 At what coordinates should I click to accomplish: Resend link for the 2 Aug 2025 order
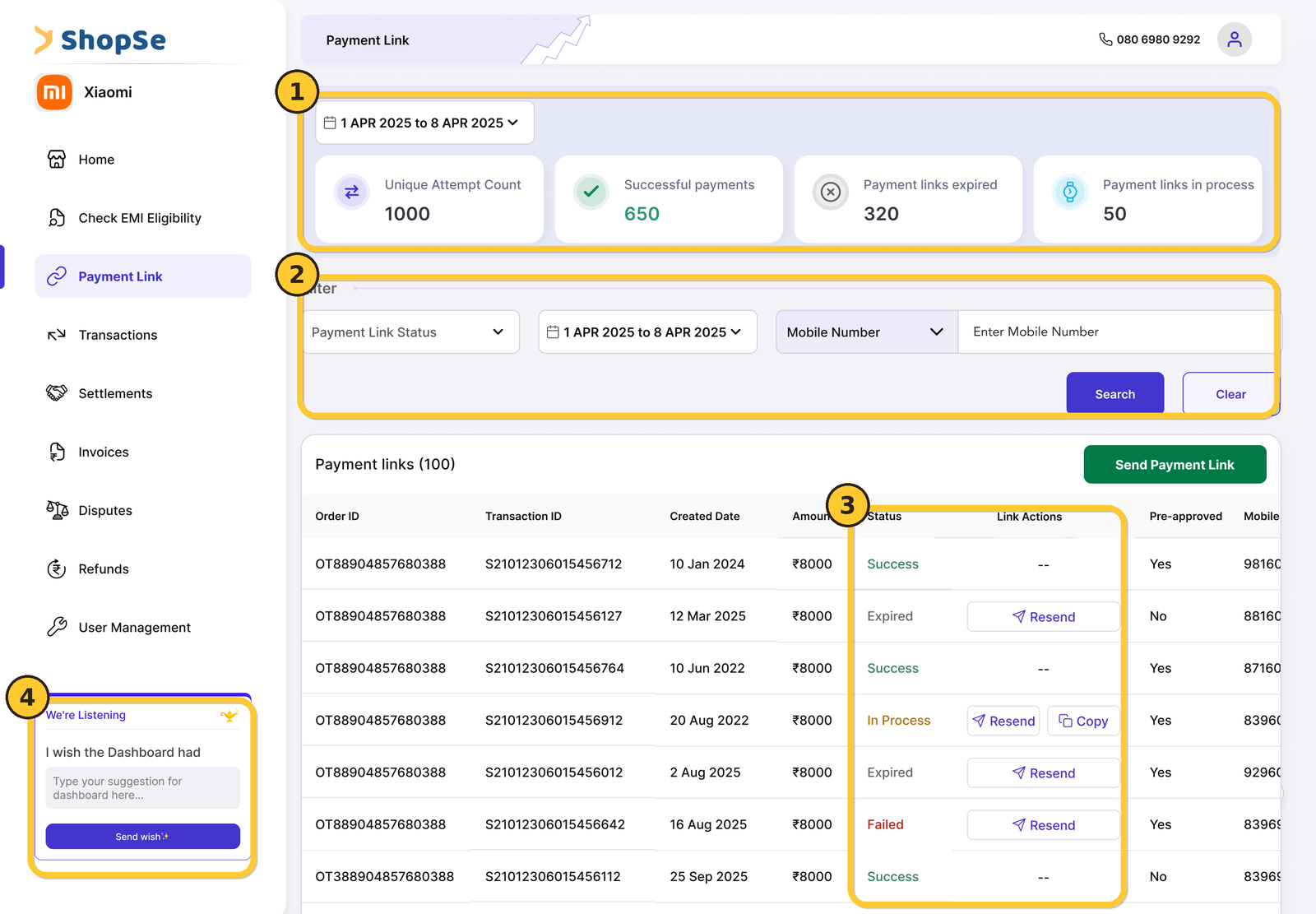pos(1043,772)
